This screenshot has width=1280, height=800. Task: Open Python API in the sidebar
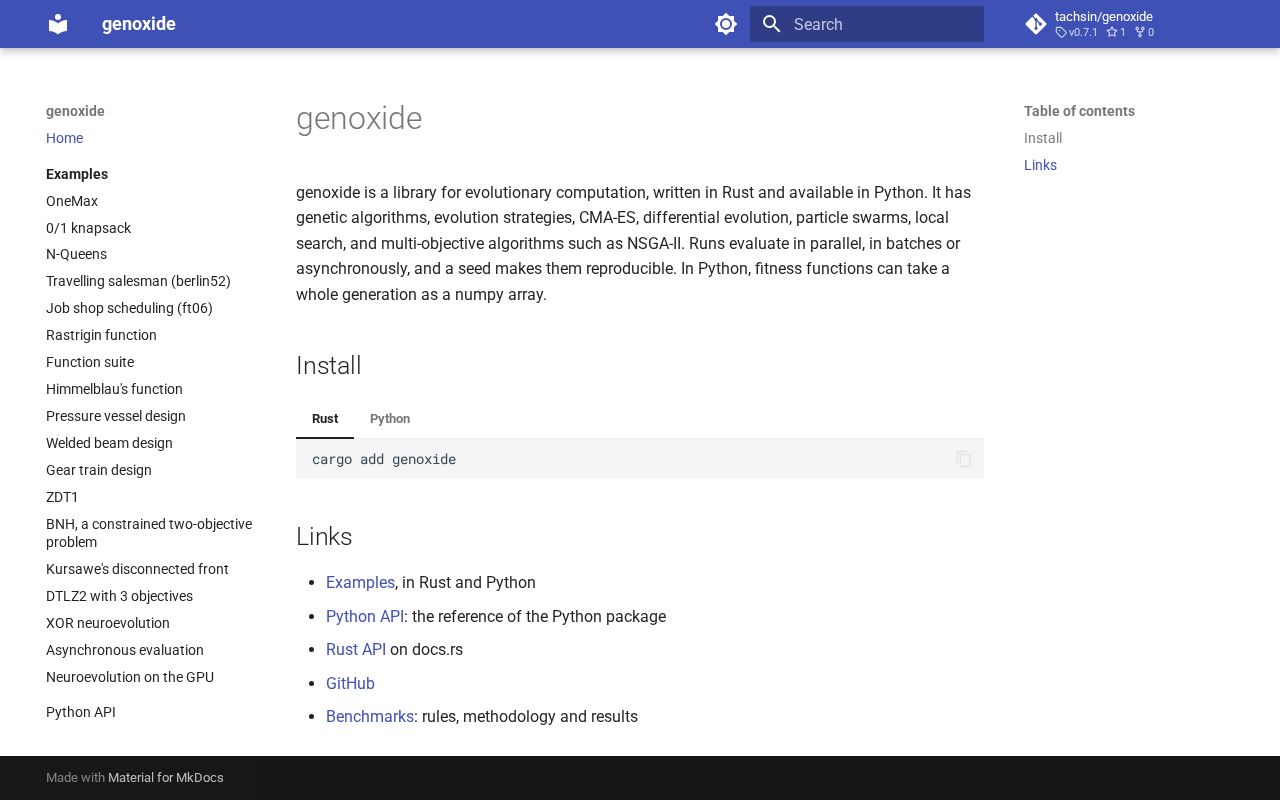tap(81, 712)
